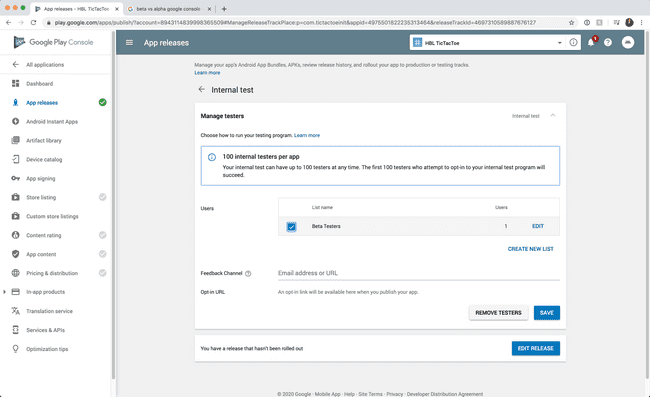Viewport: 650px width, 397px height.
Task: Open Privacy footer link
Action: (395, 394)
